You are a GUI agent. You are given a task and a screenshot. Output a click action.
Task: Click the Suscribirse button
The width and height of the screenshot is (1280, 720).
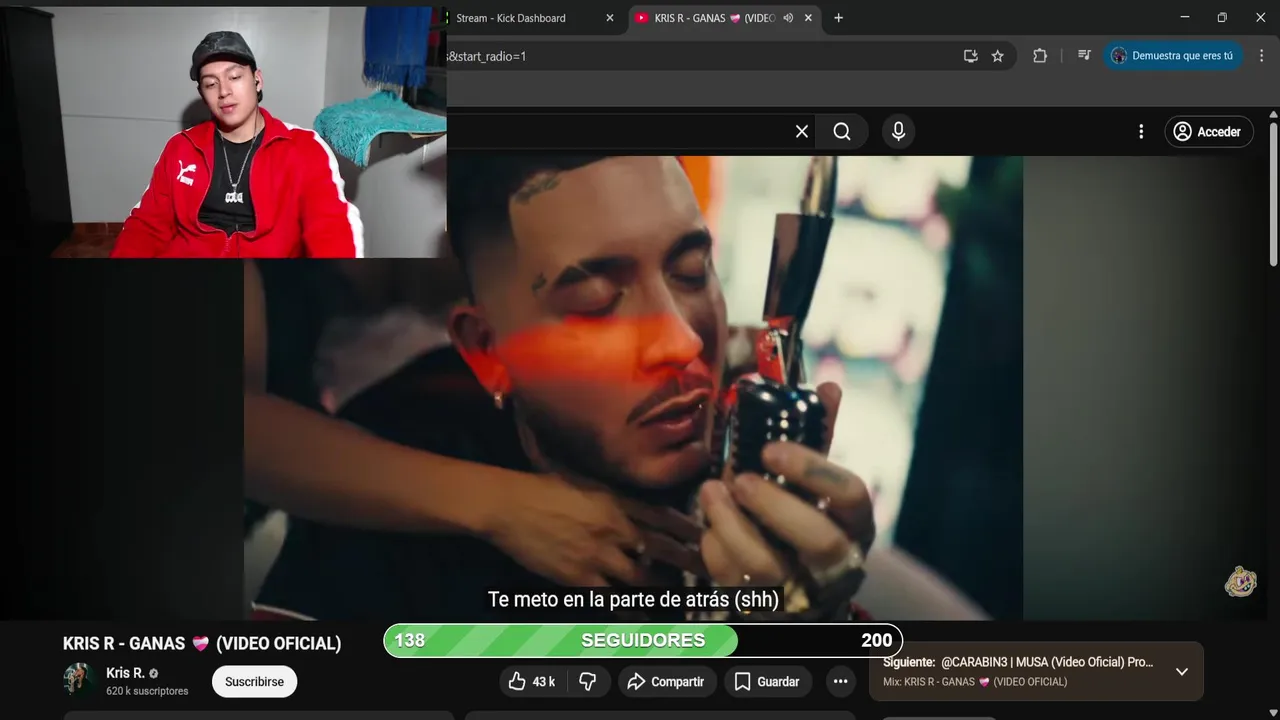coord(254,681)
